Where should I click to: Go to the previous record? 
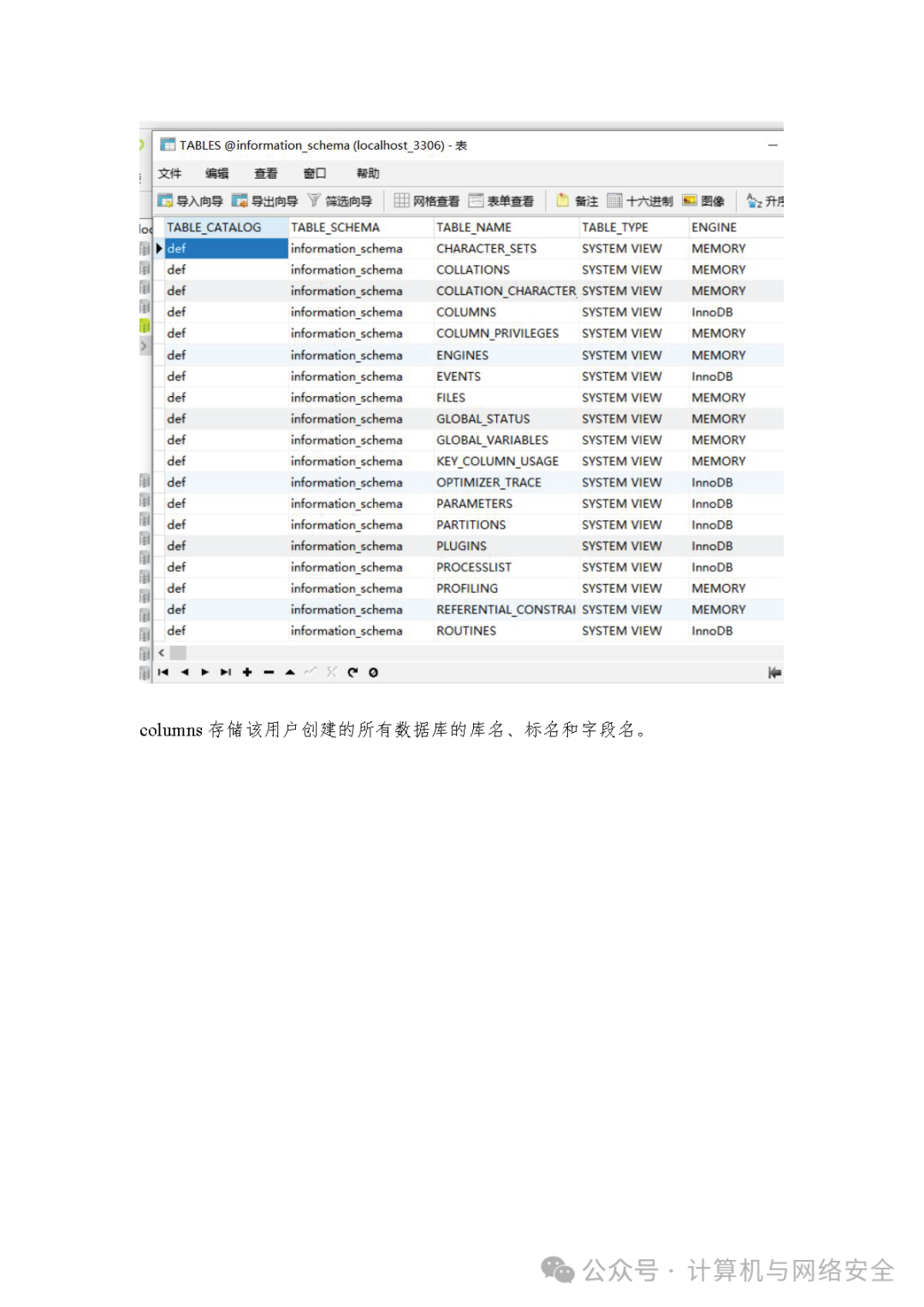[x=184, y=672]
